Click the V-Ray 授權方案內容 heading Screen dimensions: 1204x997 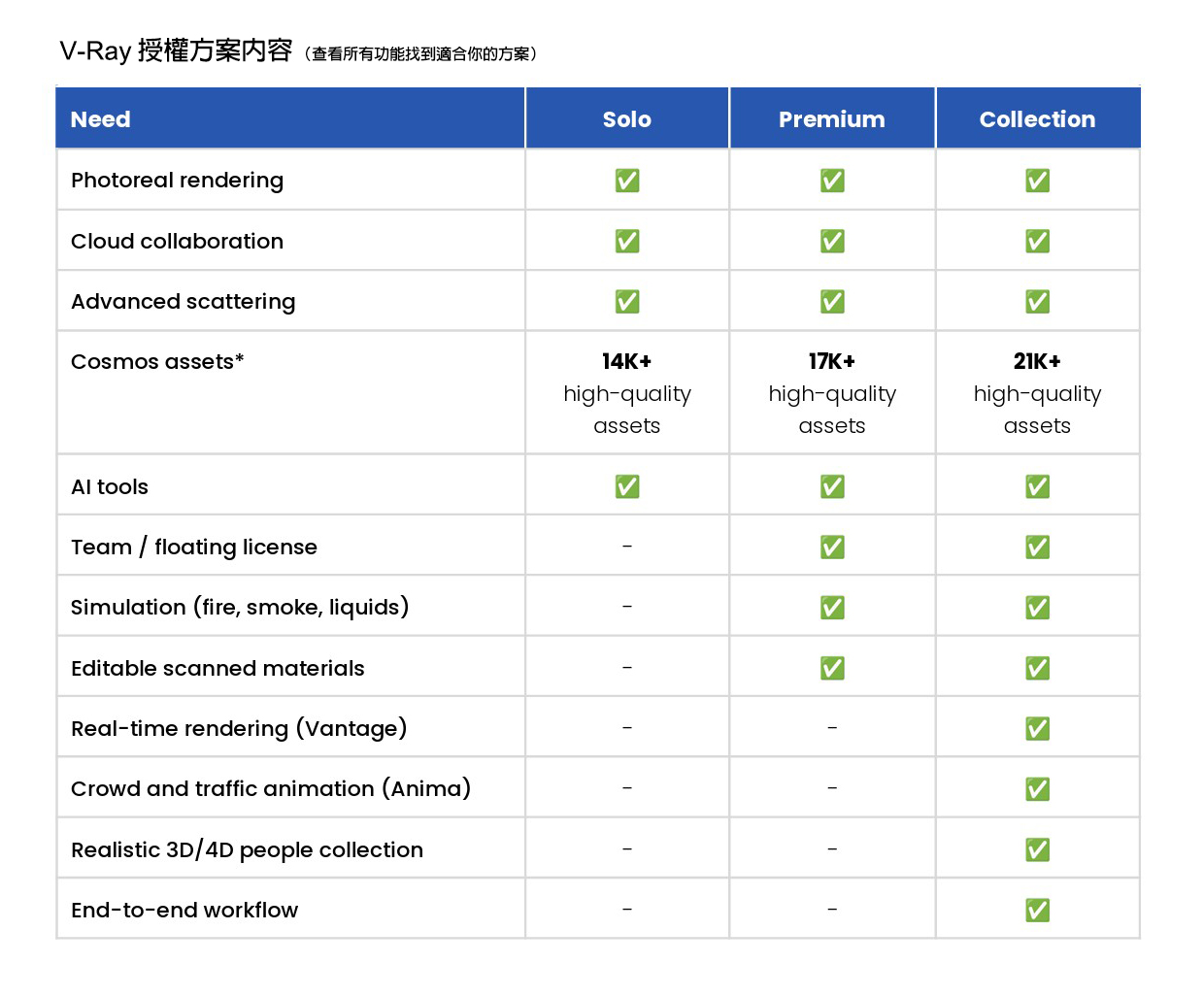[x=176, y=50]
